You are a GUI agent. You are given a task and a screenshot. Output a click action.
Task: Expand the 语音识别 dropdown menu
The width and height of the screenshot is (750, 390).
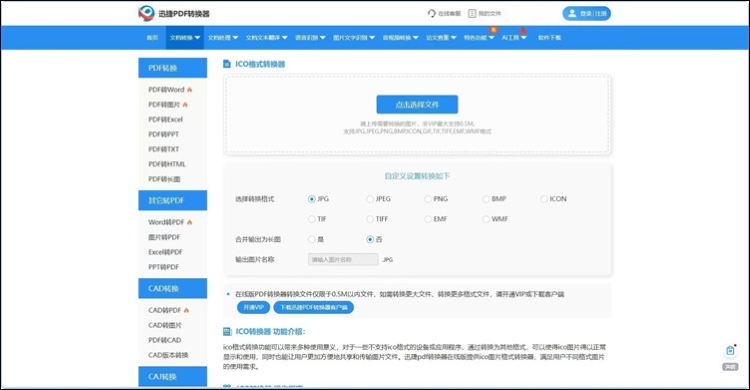pyautogui.click(x=310, y=38)
